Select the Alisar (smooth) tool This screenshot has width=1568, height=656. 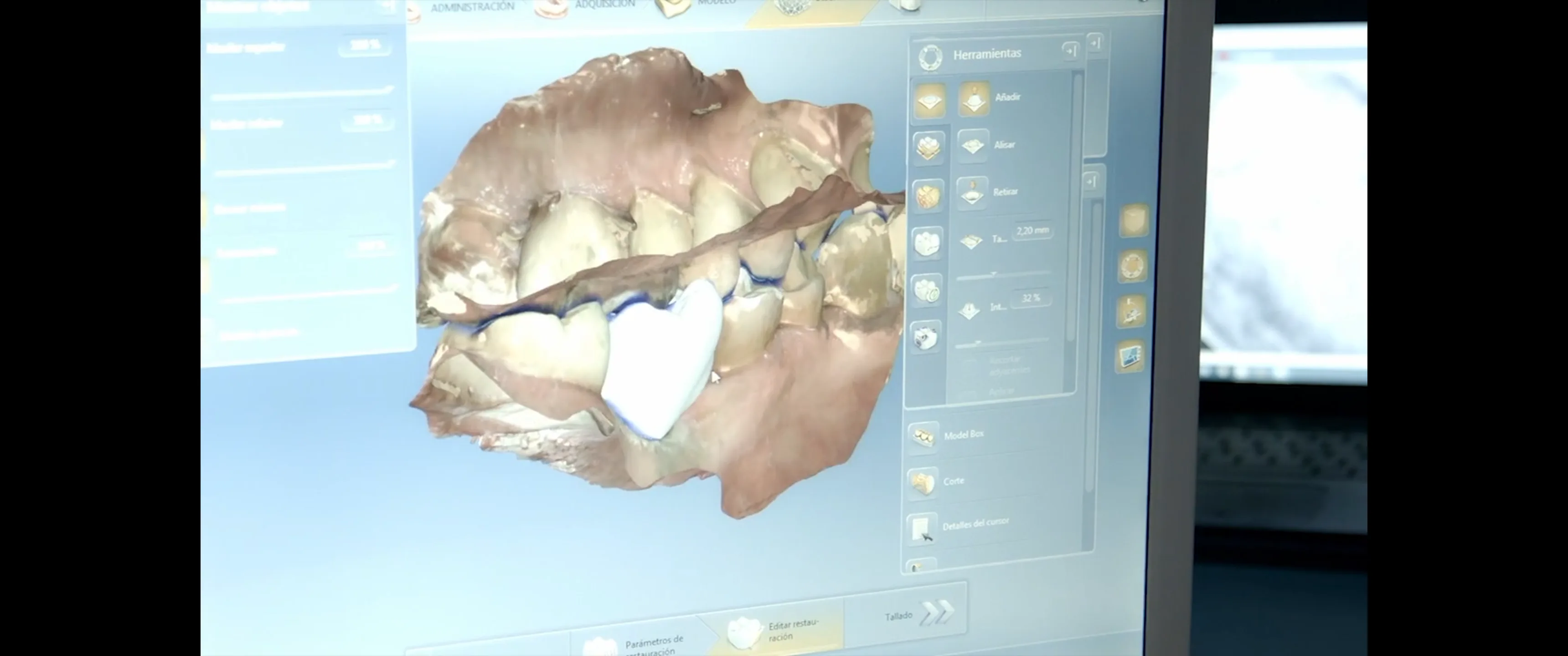973,146
